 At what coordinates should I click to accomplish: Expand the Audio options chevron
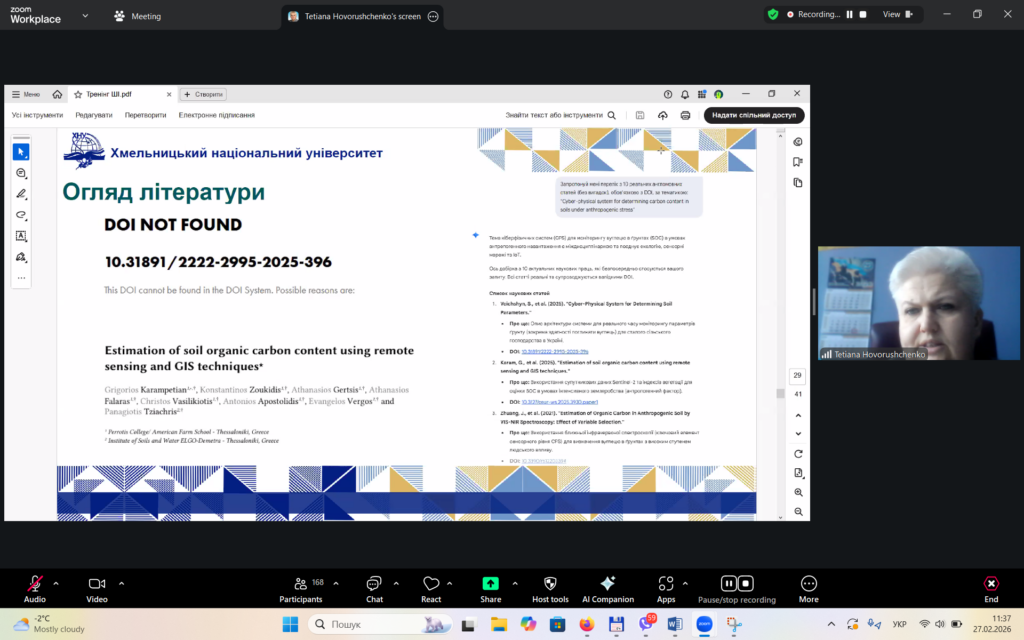point(56,583)
